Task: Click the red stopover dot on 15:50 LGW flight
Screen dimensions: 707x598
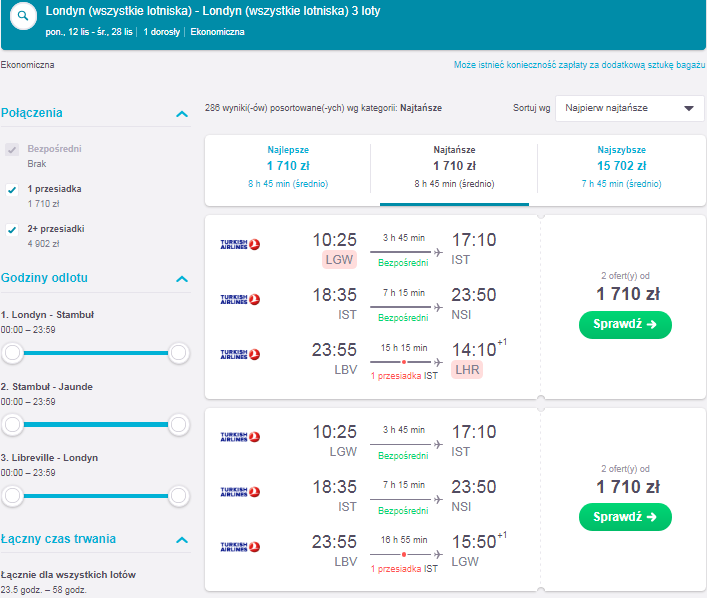Action: pyautogui.click(x=404, y=554)
